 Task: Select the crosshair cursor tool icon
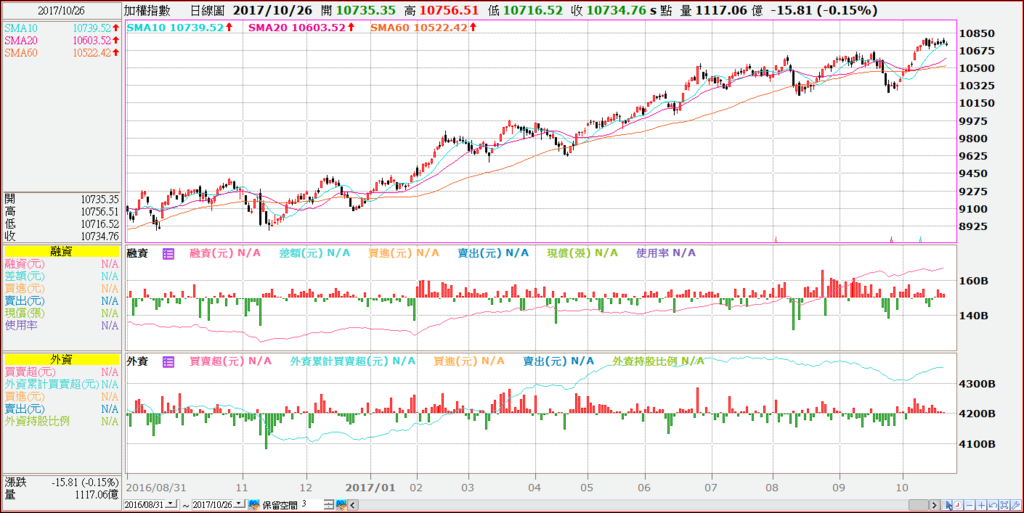coord(947,505)
